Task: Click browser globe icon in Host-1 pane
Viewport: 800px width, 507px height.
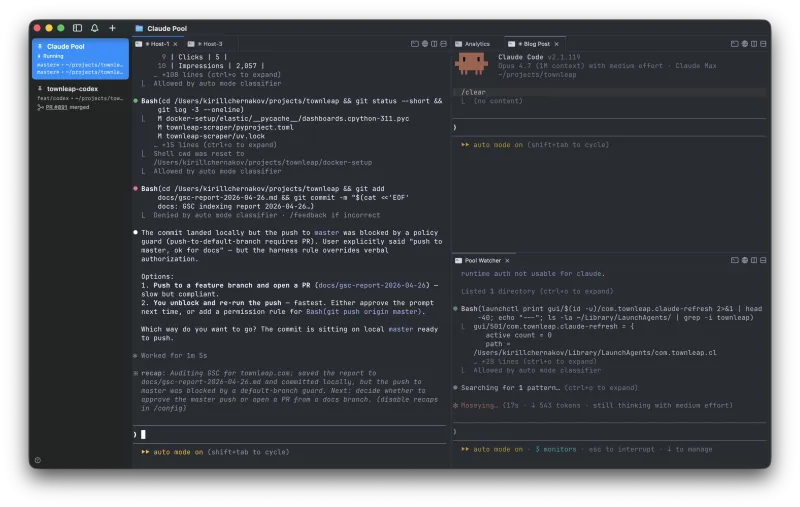Action: [424, 44]
